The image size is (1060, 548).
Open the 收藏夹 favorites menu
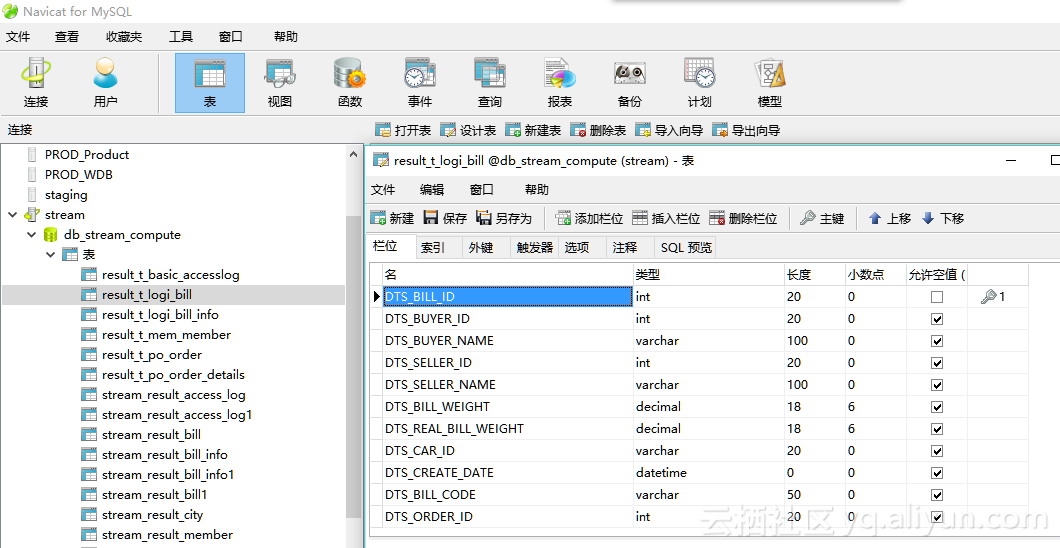[x=124, y=37]
